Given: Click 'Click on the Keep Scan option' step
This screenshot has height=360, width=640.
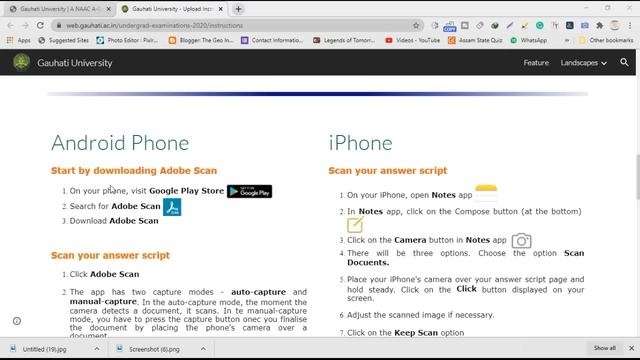Looking at the screenshot, I should coord(405,333).
